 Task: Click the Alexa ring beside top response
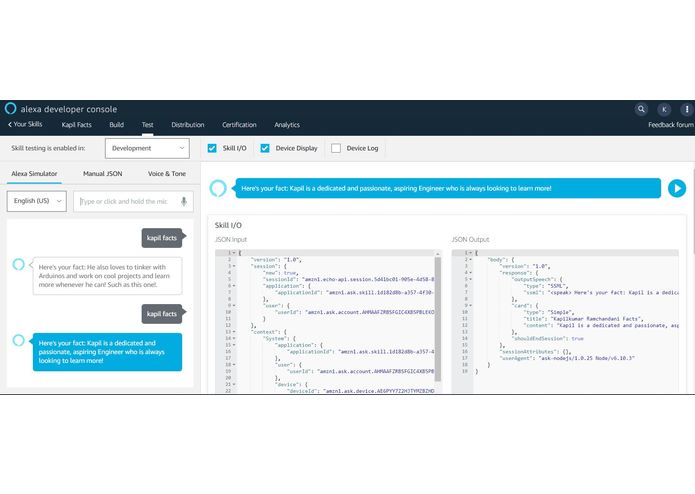pyautogui.click(x=218, y=188)
